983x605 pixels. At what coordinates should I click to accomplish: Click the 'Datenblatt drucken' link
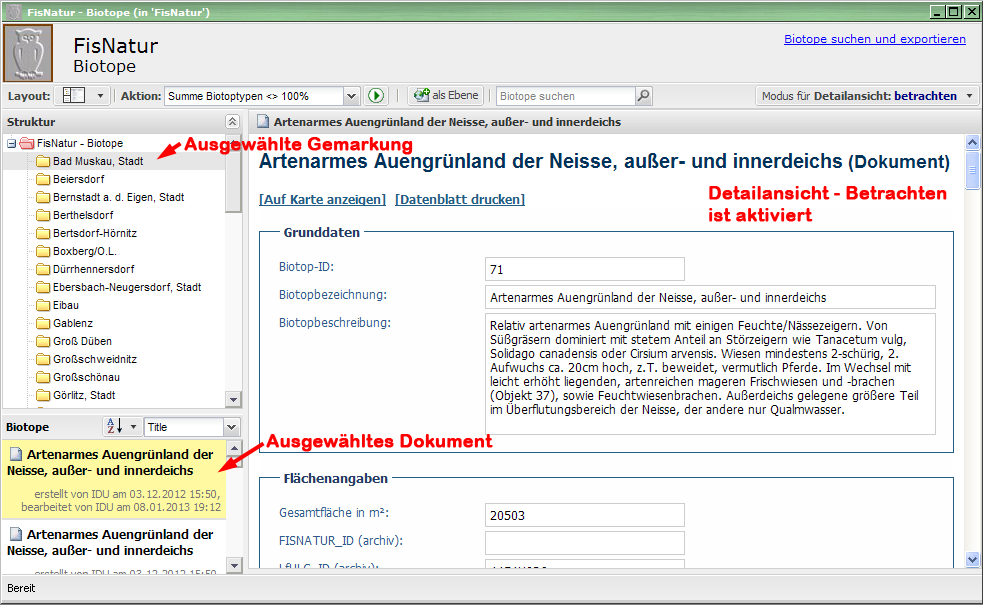point(459,199)
